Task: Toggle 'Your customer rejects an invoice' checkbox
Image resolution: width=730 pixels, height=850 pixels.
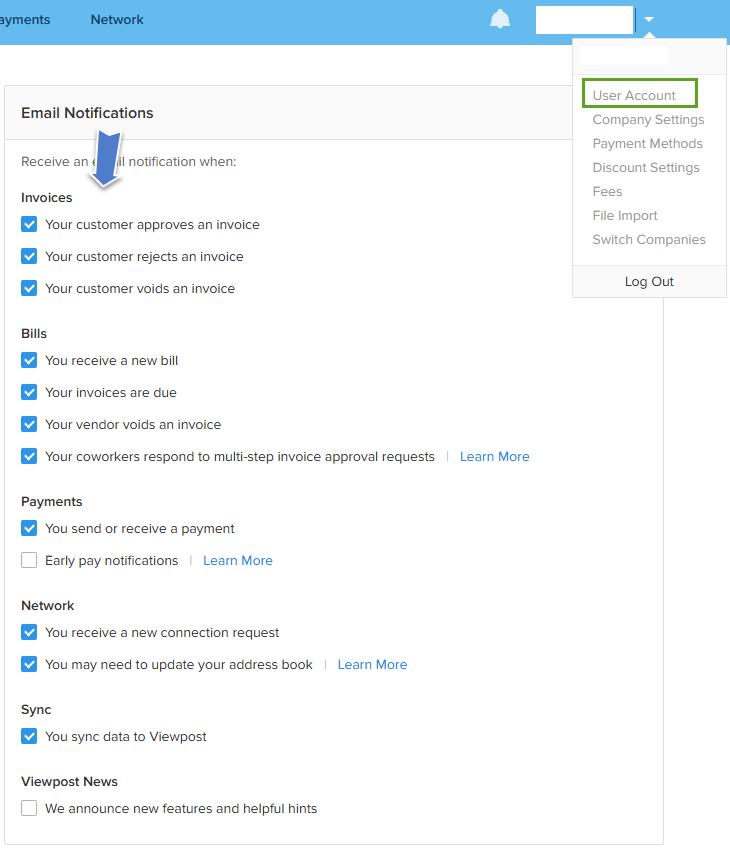Action: [29, 256]
